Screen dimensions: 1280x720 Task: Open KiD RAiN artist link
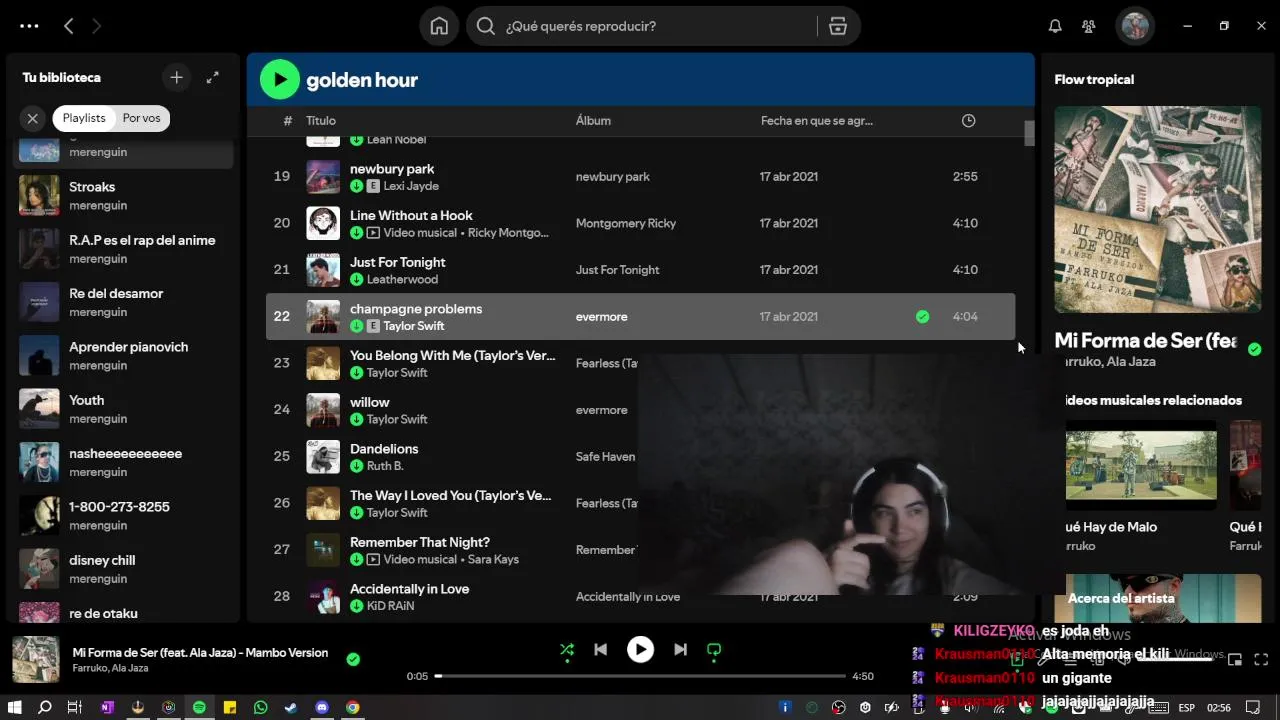tap(390, 606)
